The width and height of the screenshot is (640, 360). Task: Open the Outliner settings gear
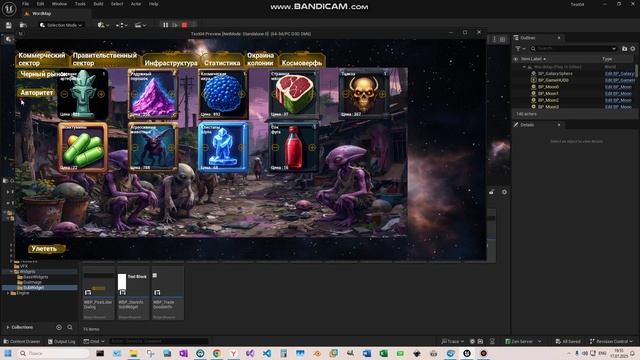tap(633, 49)
